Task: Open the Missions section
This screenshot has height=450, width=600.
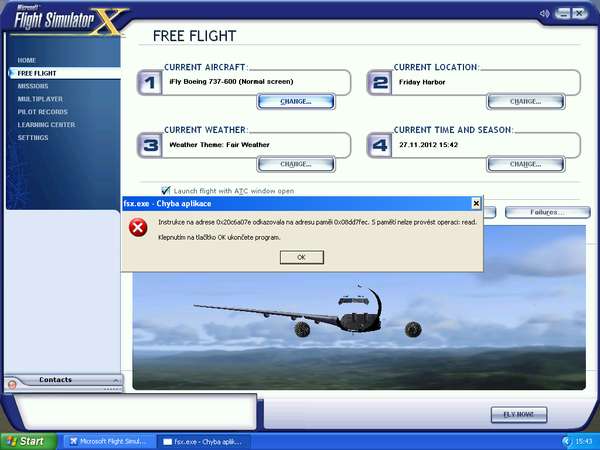Action: coord(33,86)
